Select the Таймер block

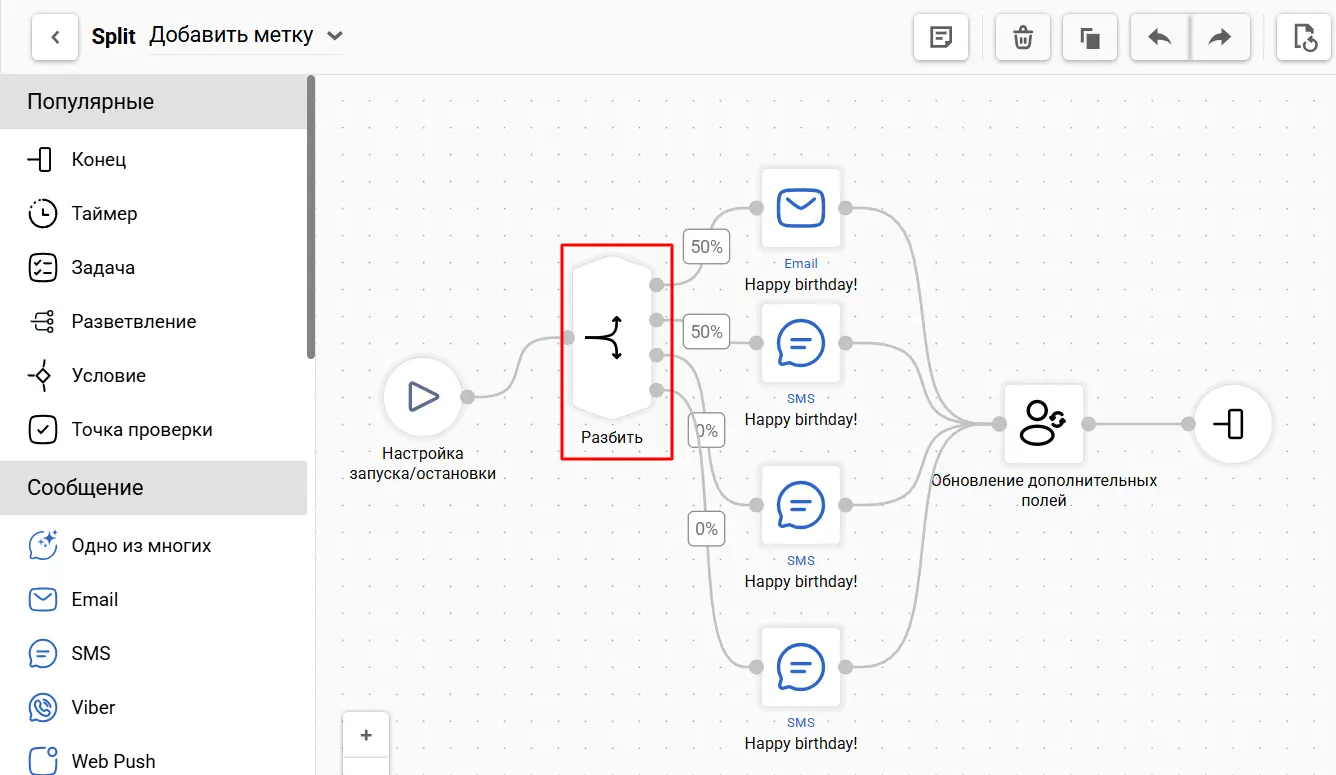pos(104,214)
